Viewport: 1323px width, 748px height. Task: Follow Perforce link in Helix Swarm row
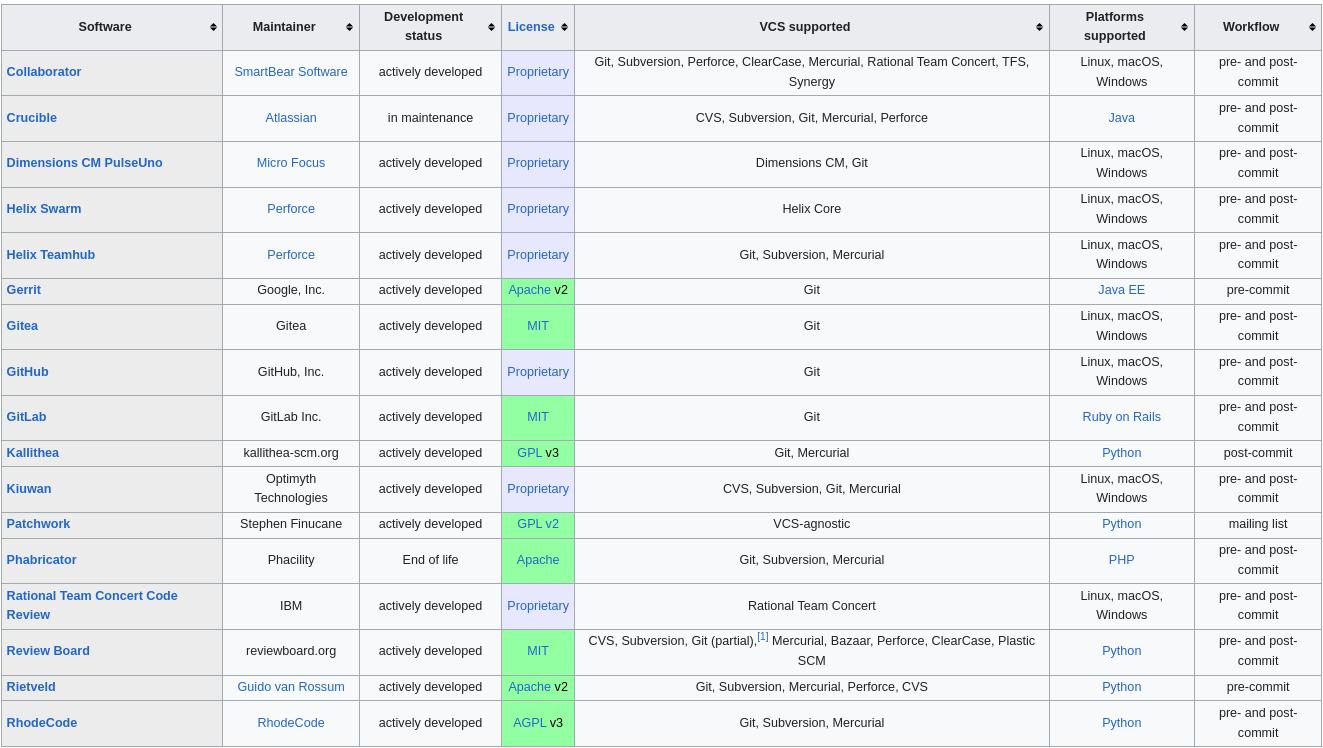291,209
